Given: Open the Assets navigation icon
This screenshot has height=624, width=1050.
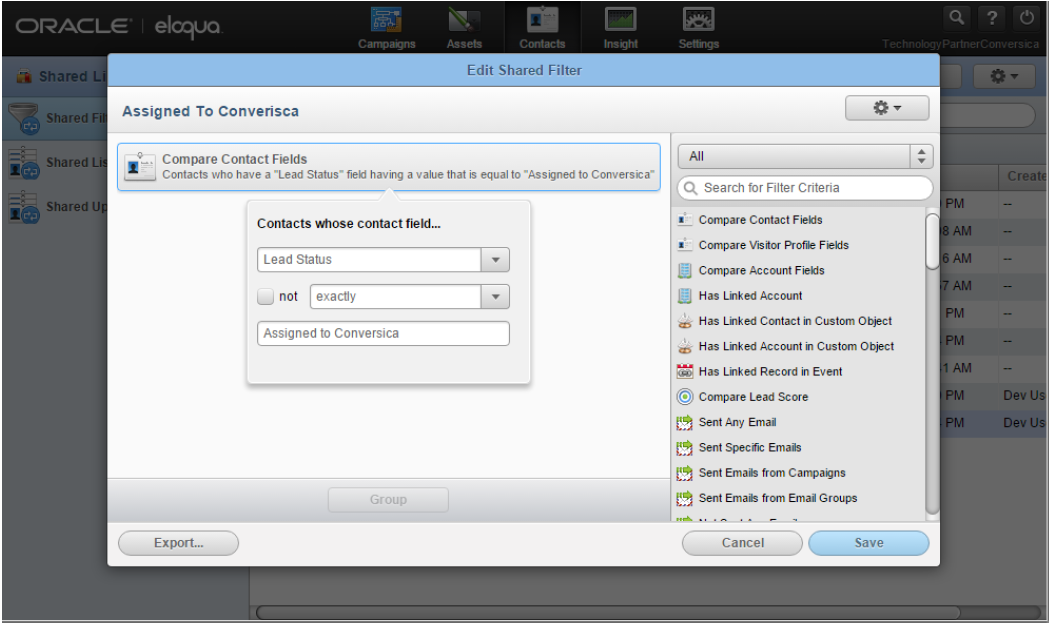Looking at the screenshot, I should (464, 20).
